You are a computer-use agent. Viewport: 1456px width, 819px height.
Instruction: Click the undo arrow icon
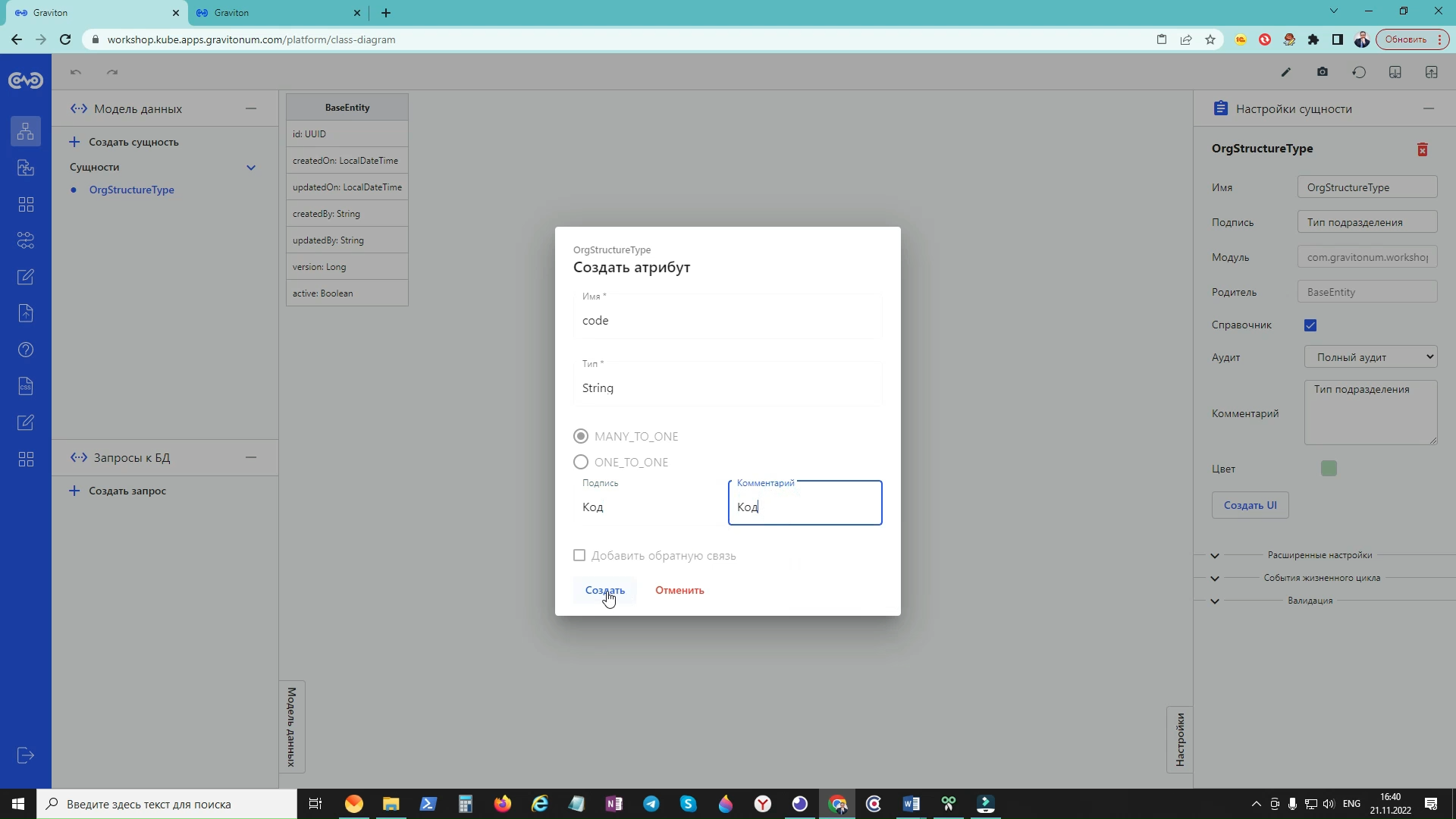76,72
